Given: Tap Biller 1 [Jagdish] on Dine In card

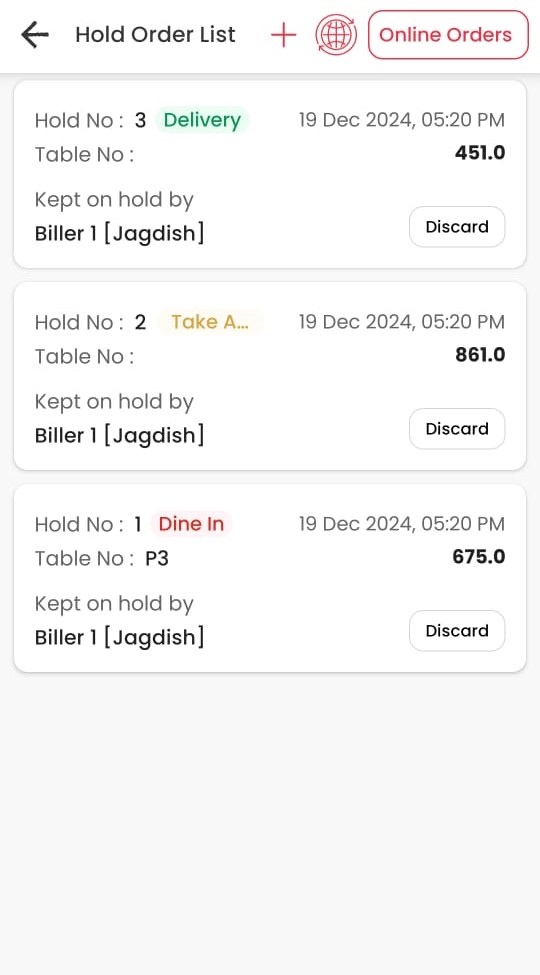Looking at the screenshot, I should (119, 637).
